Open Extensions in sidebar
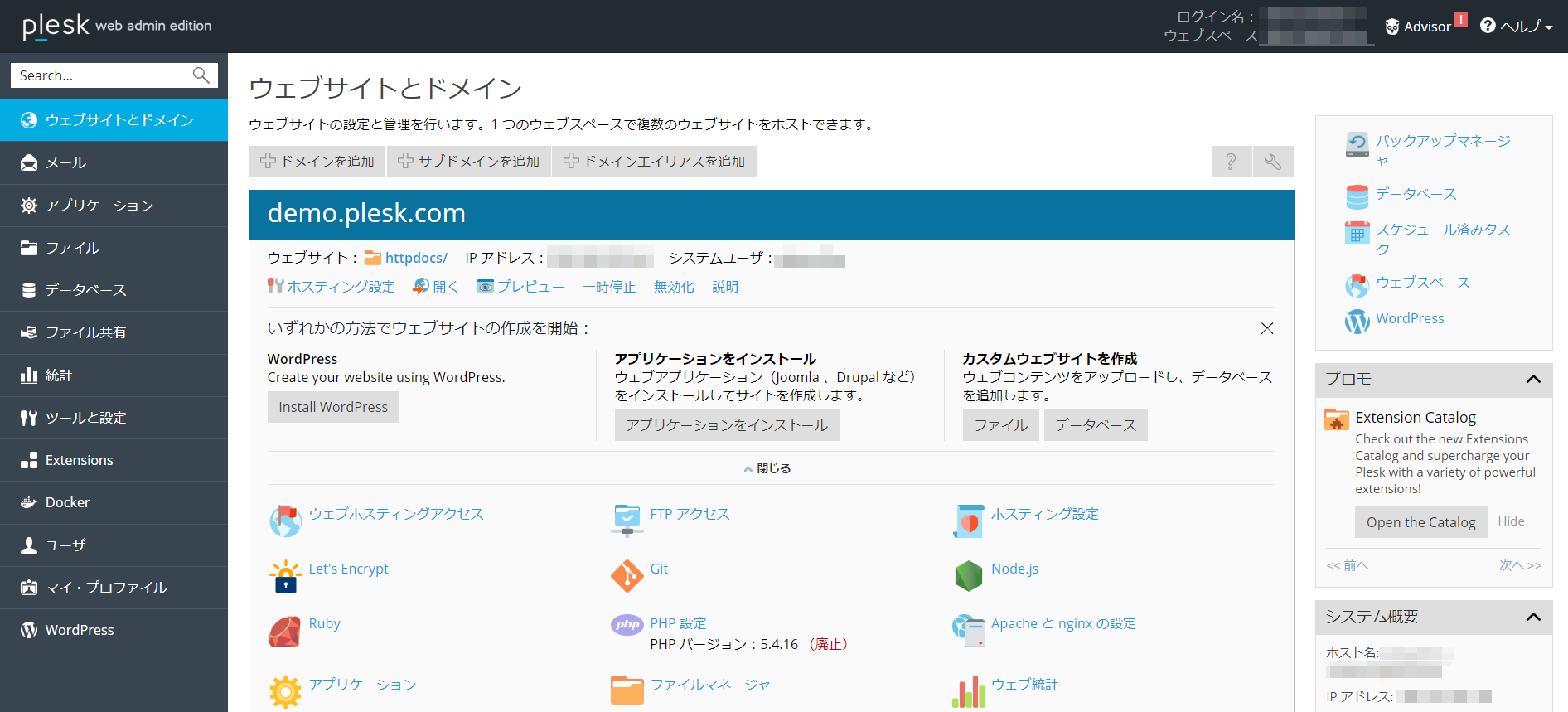 coord(114,460)
